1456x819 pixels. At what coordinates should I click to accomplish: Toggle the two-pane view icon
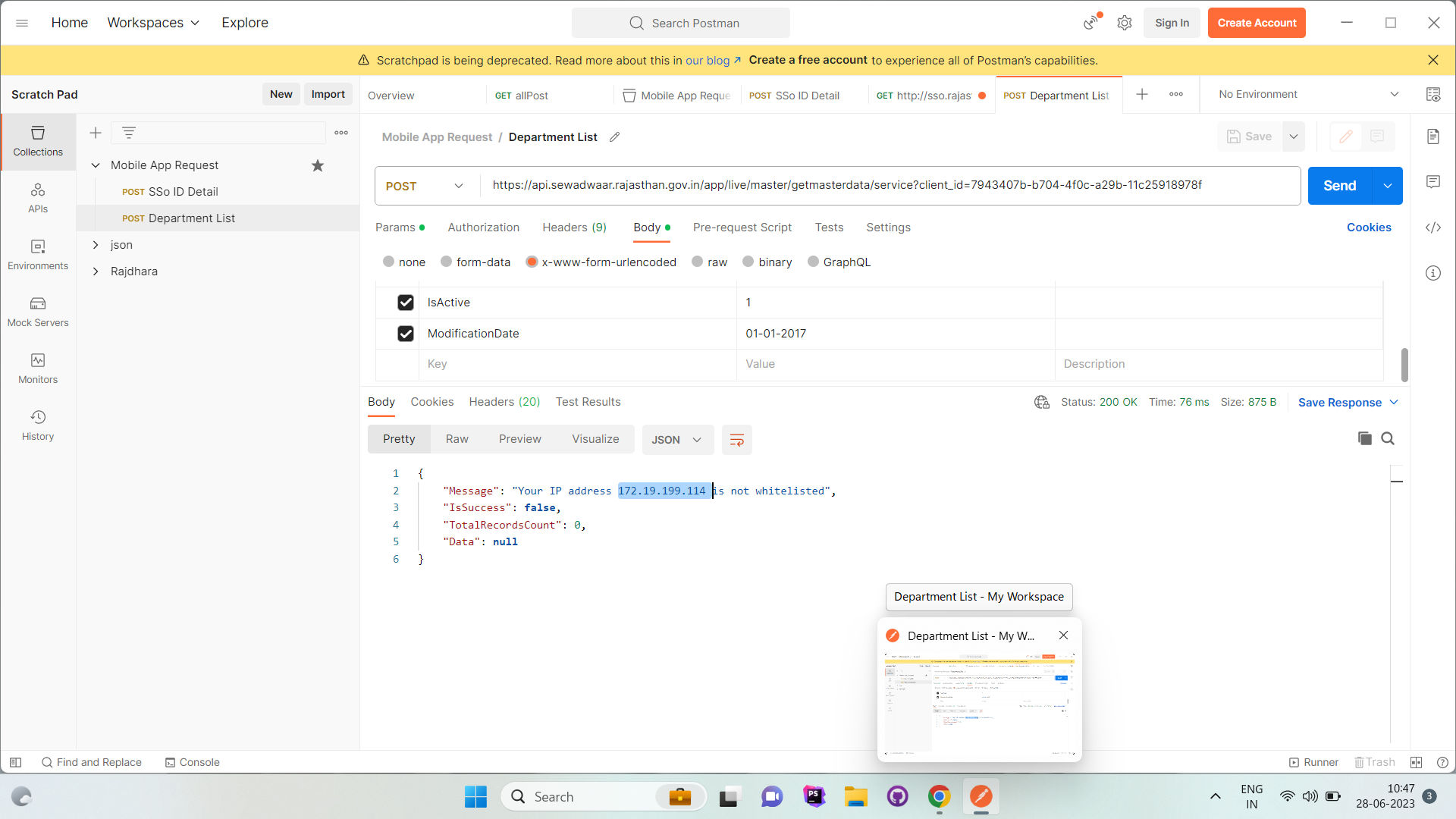pyautogui.click(x=1416, y=762)
